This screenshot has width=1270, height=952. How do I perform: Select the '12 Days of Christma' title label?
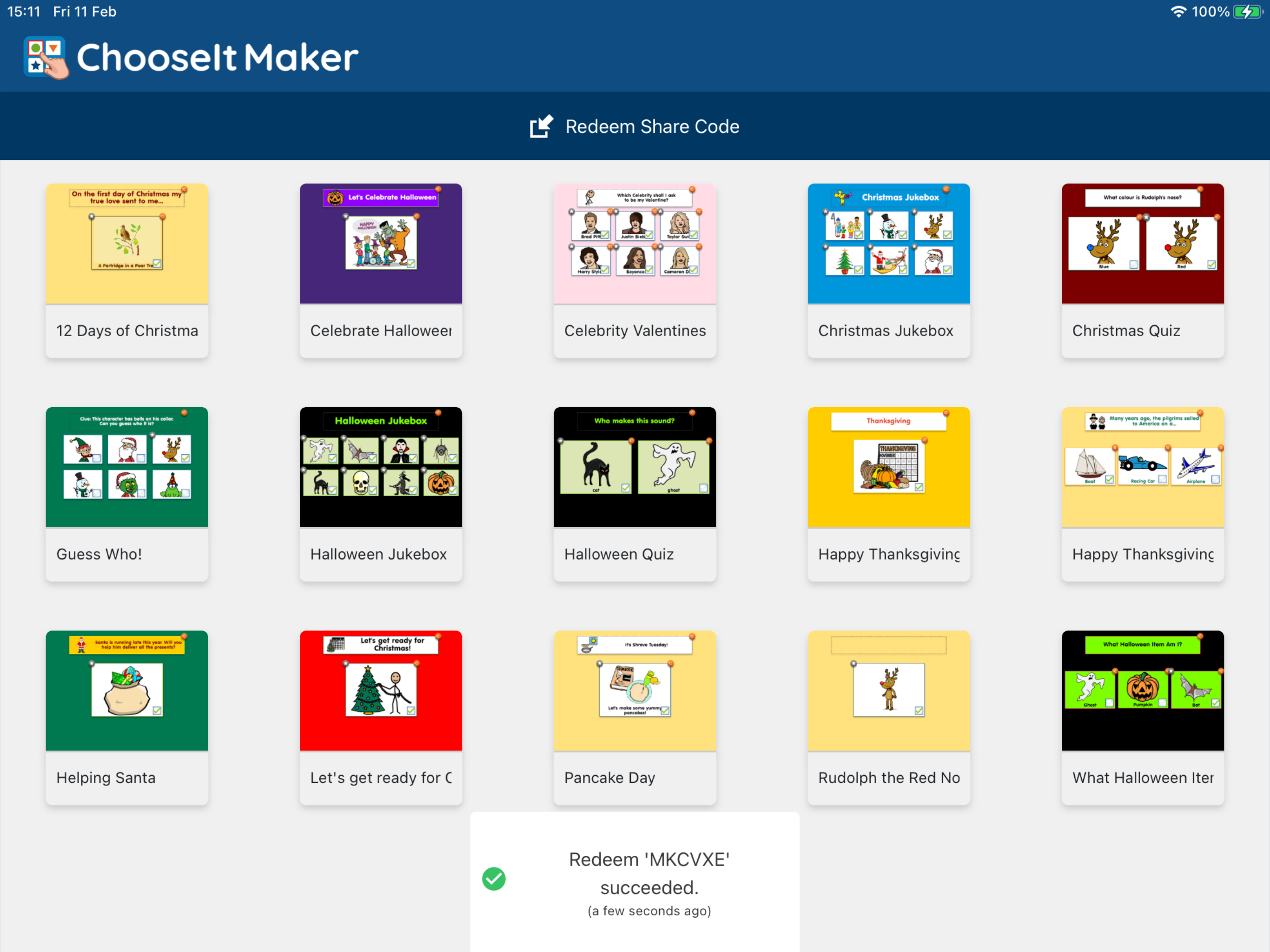tap(127, 331)
